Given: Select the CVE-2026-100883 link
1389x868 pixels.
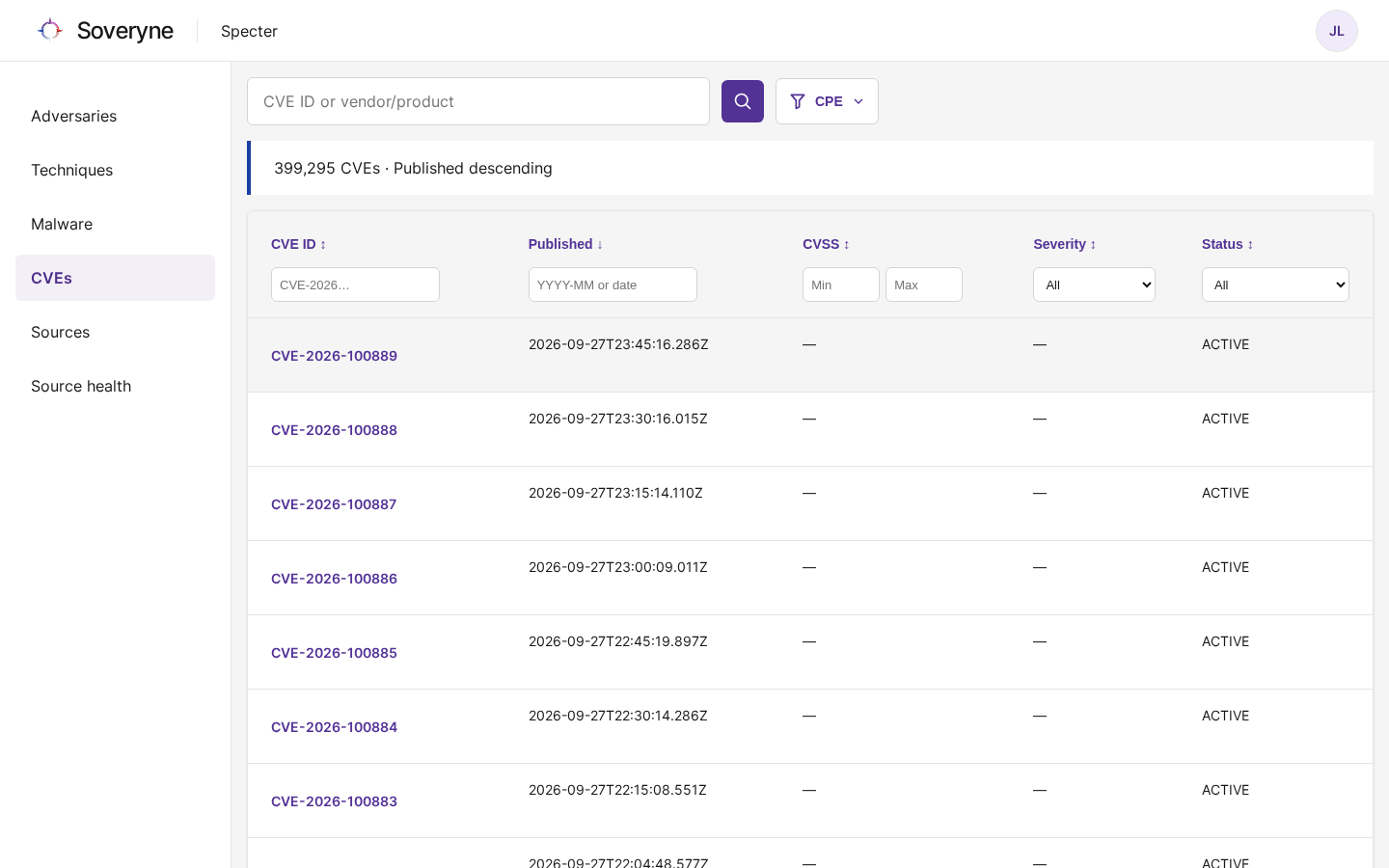Looking at the screenshot, I should pyautogui.click(x=334, y=801).
